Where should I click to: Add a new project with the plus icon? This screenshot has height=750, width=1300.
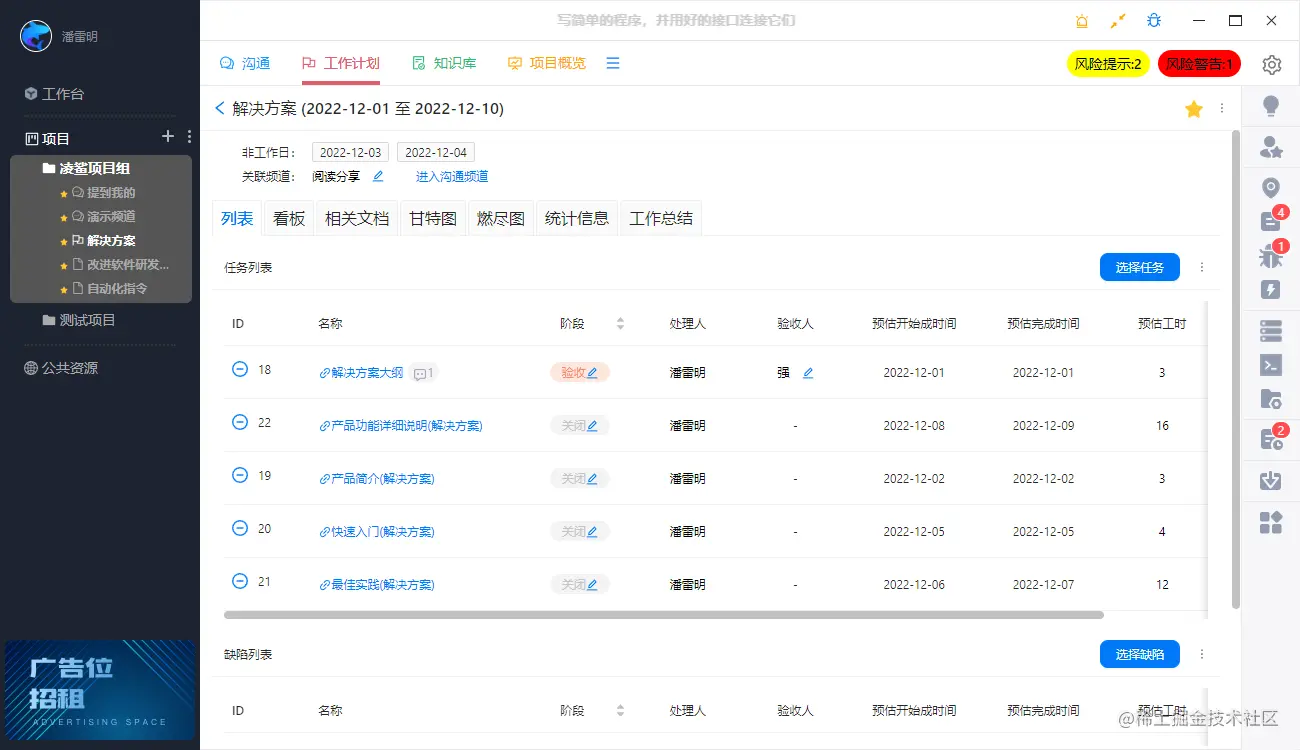click(168, 137)
